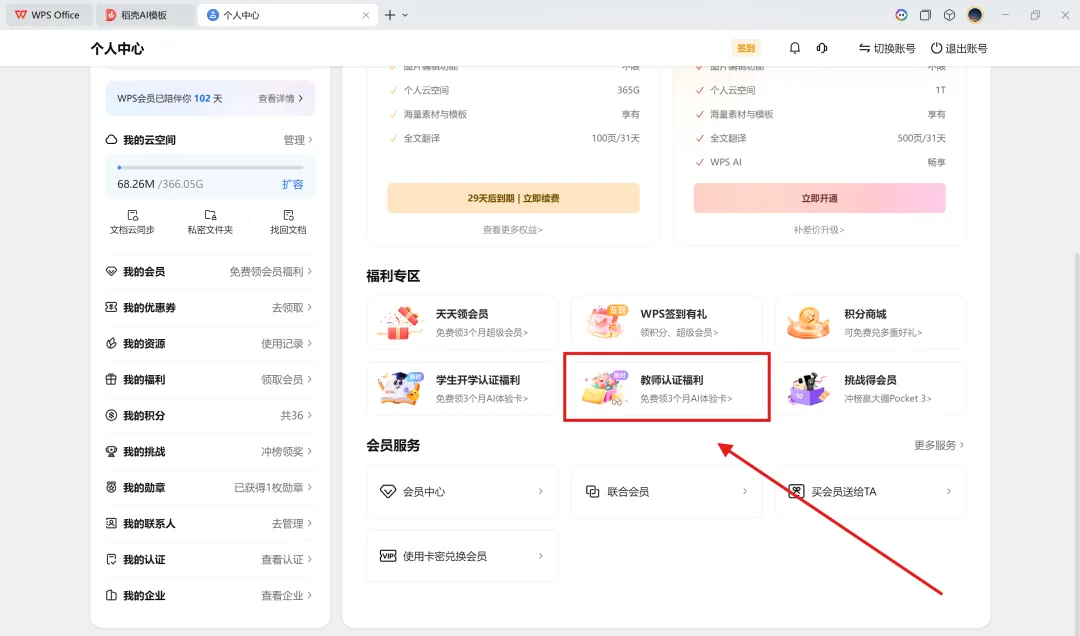Screen dimensions: 1080x636
Task: Open the 查看更多权益 link
Action: (512, 229)
